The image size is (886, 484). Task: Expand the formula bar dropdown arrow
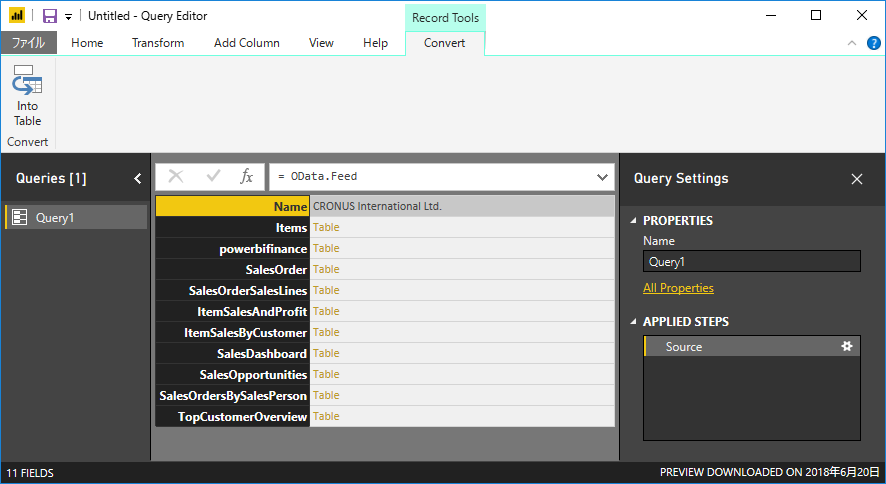pos(602,177)
